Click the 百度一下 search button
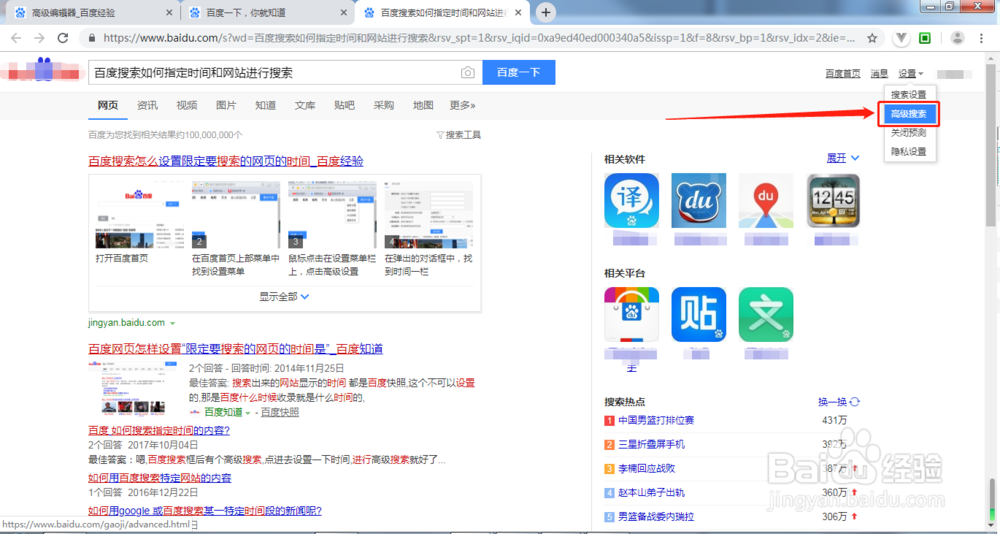The width and height of the screenshot is (1000, 534). tap(518, 73)
